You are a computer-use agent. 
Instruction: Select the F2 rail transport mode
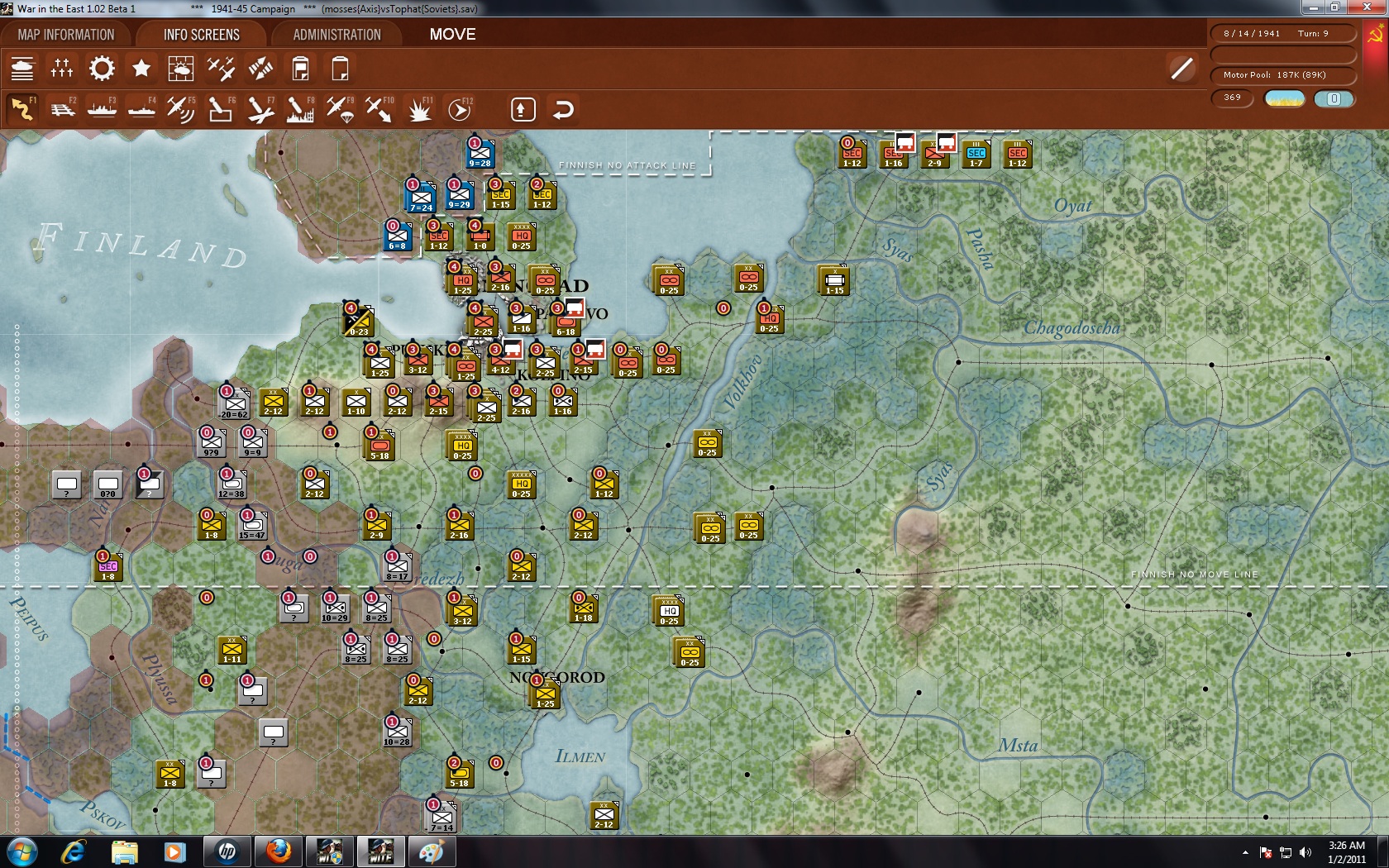coord(63,108)
